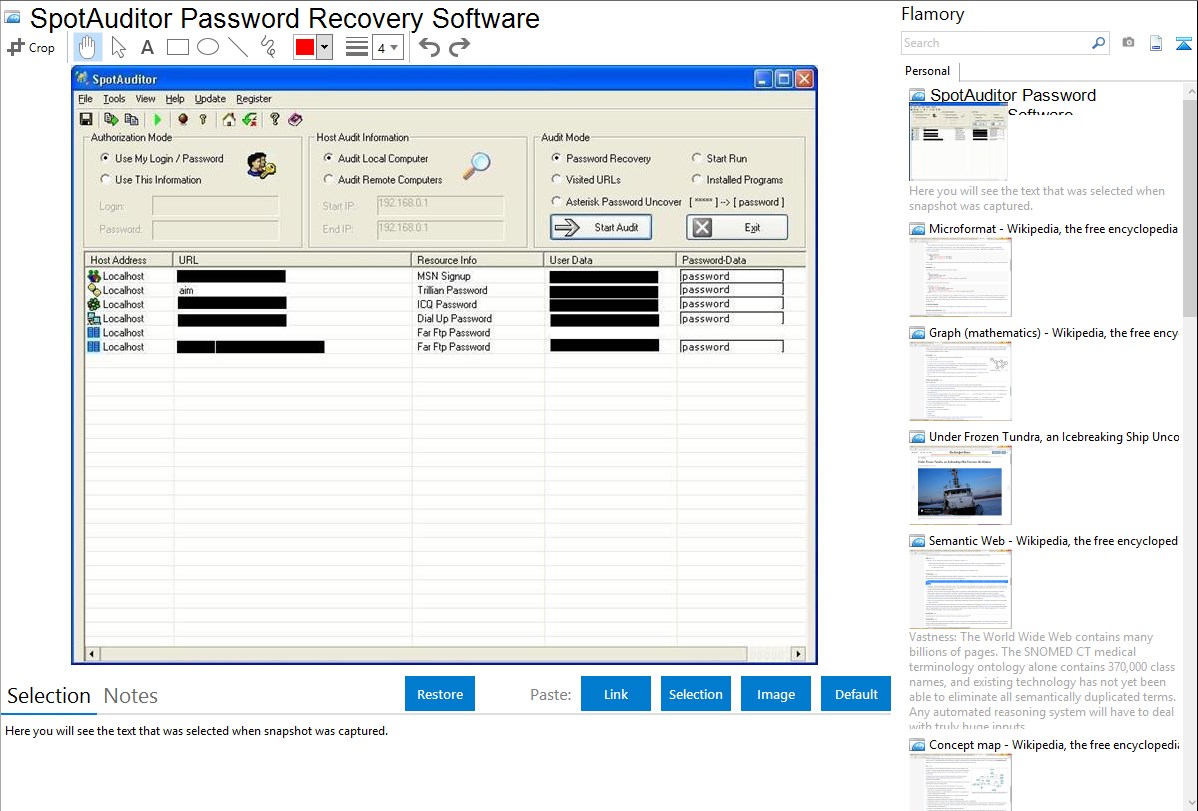Paste as Image button

point(776,694)
